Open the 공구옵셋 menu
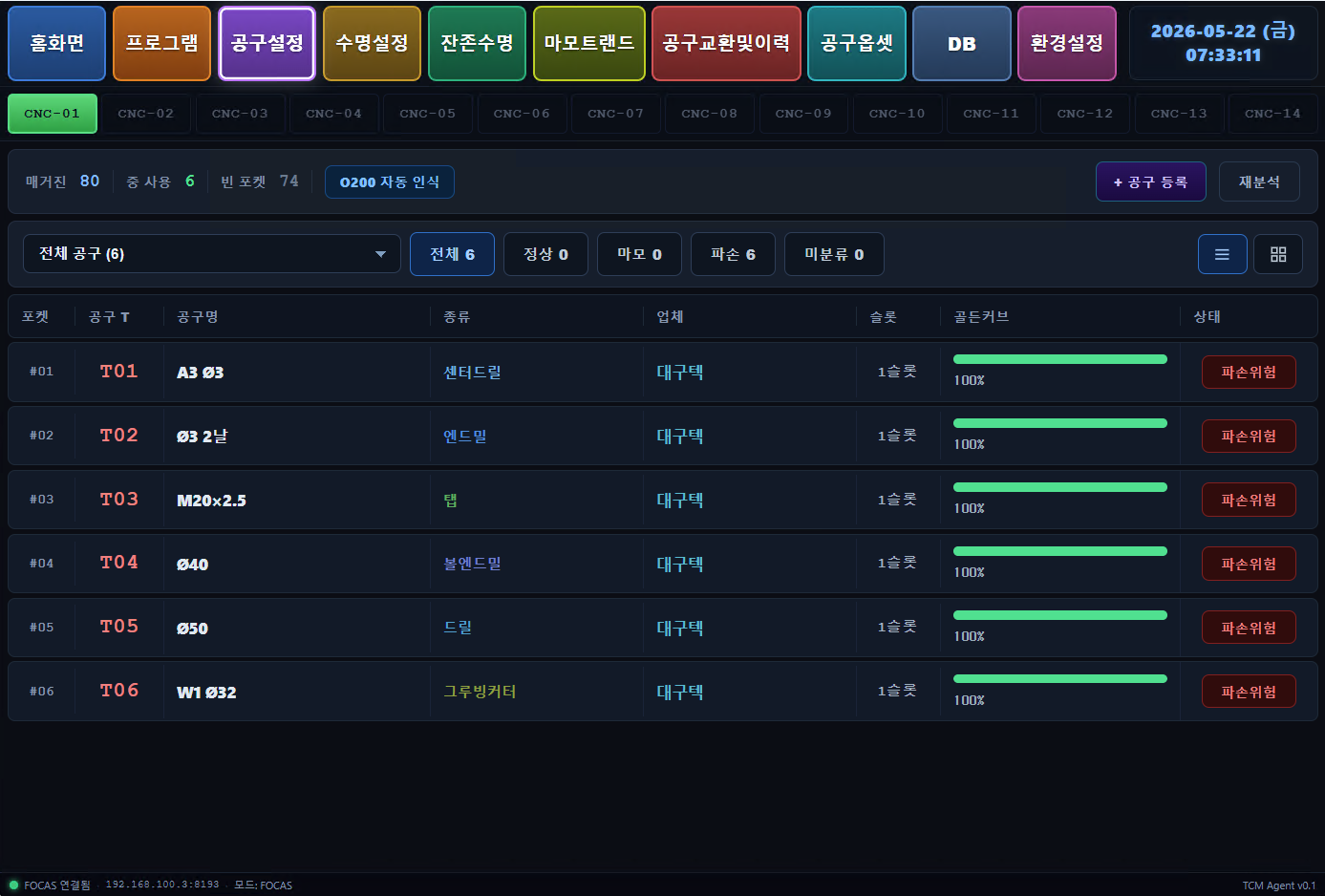Viewport: 1325px width, 896px height. click(857, 43)
